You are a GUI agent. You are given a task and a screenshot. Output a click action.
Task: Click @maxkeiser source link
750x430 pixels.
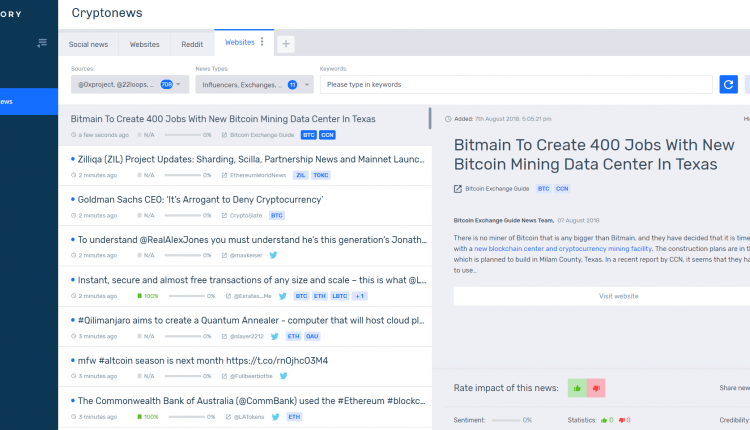click(x=246, y=255)
